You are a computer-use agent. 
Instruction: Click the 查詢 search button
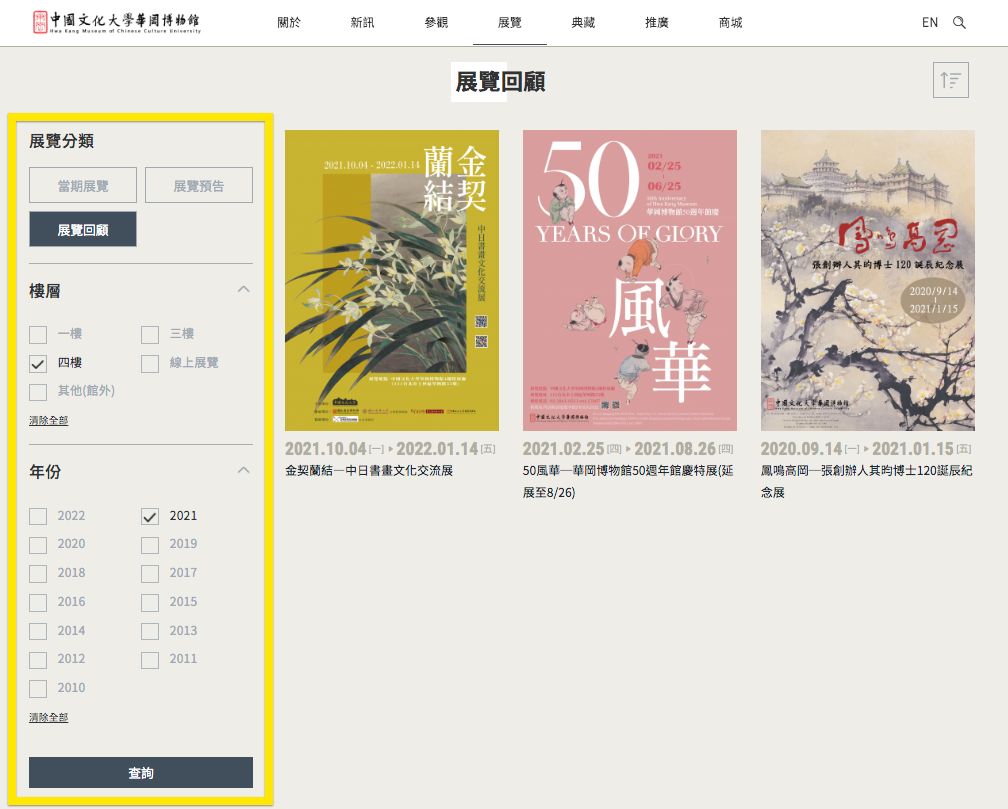coord(141,772)
